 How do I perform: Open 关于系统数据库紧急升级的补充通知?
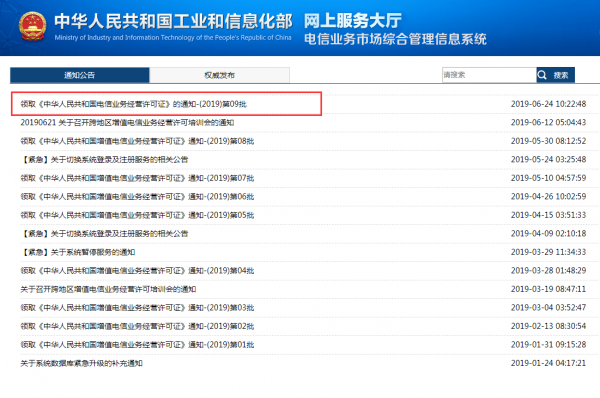click(x=82, y=363)
